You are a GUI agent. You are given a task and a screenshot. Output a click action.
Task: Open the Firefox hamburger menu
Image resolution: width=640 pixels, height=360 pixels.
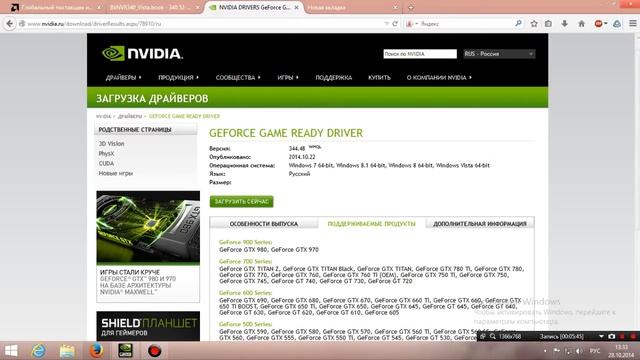click(x=633, y=24)
